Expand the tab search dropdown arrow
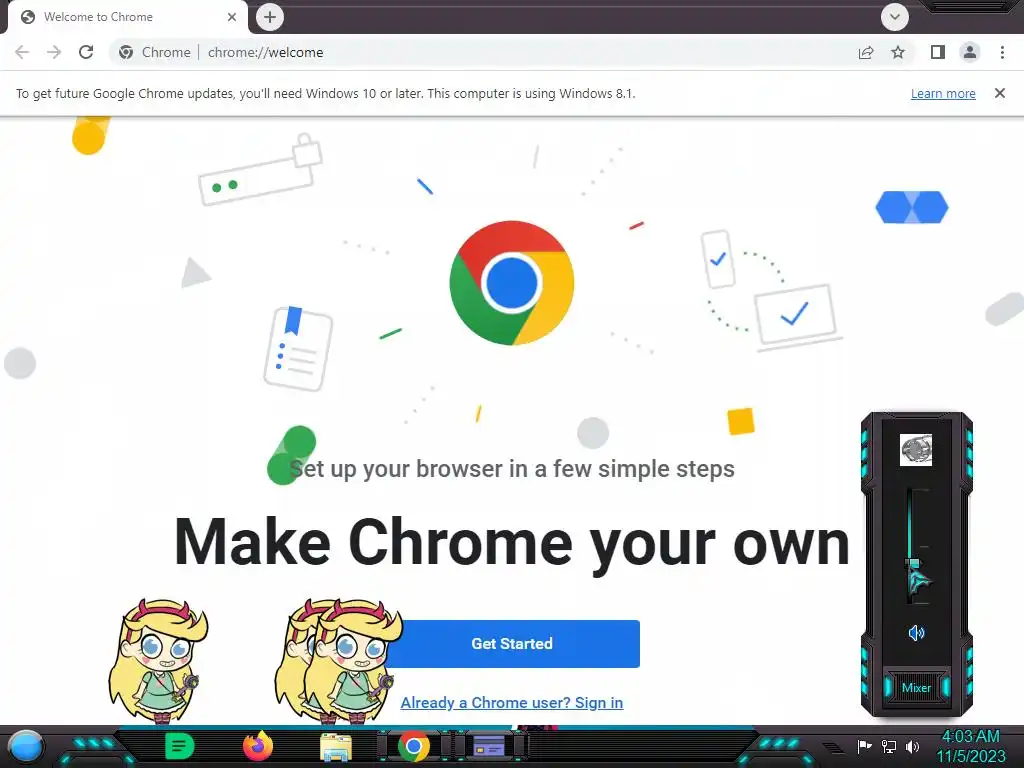Image resolution: width=1024 pixels, height=768 pixels. click(895, 17)
